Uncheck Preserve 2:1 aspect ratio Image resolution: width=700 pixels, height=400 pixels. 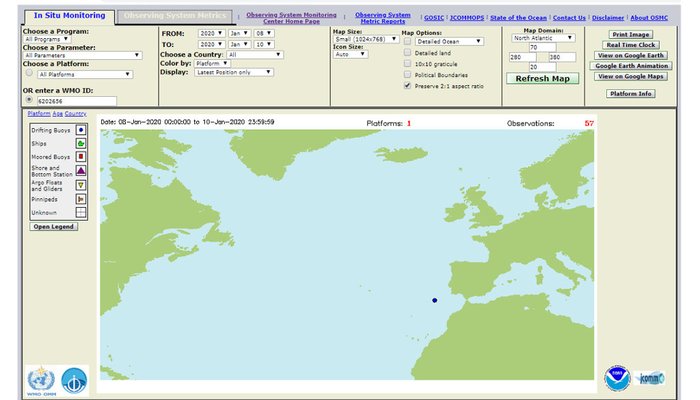coord(407,86)
